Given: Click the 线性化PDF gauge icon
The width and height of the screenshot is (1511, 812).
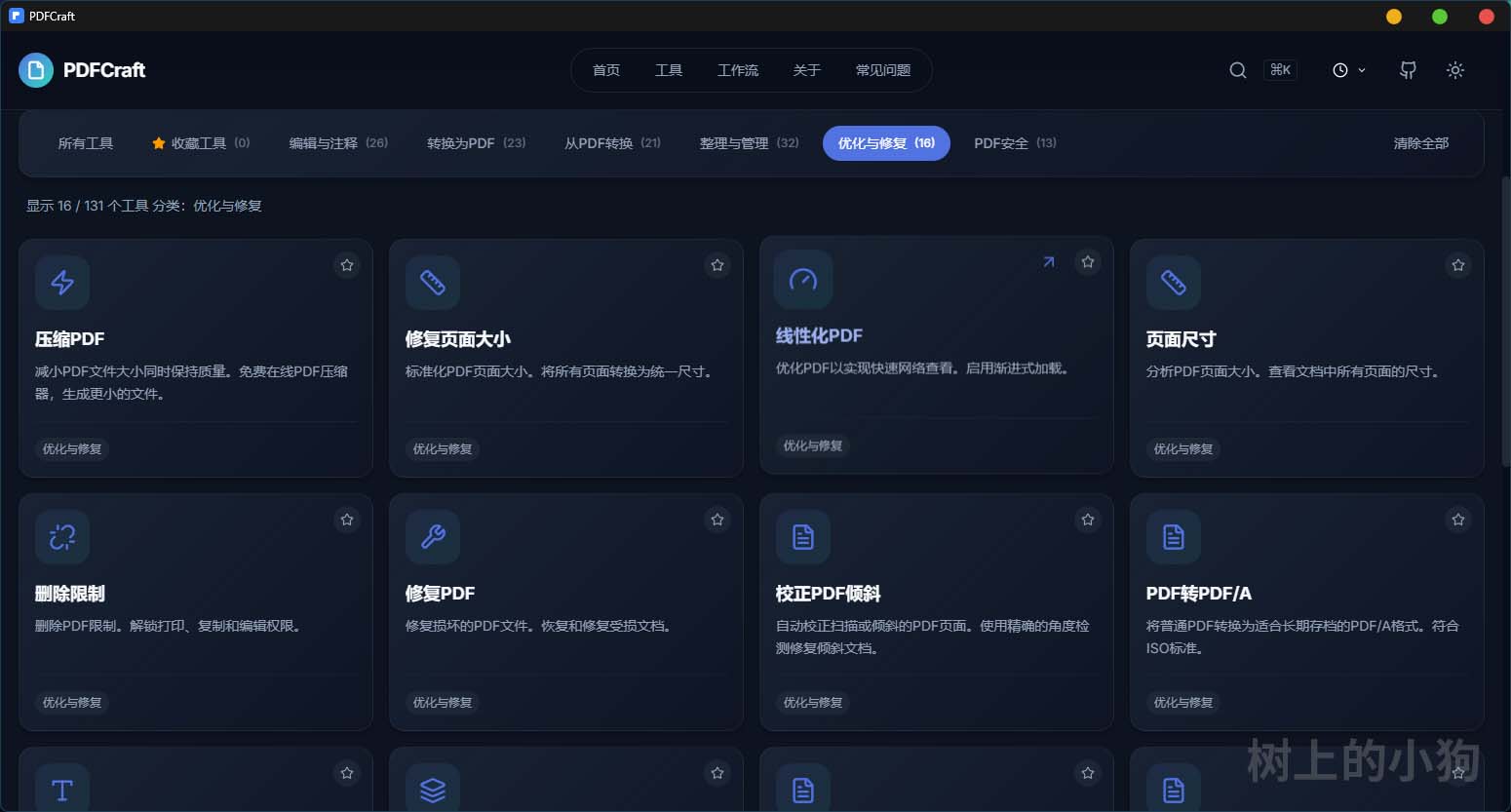Looking at the screenshot, I should 803,280.
